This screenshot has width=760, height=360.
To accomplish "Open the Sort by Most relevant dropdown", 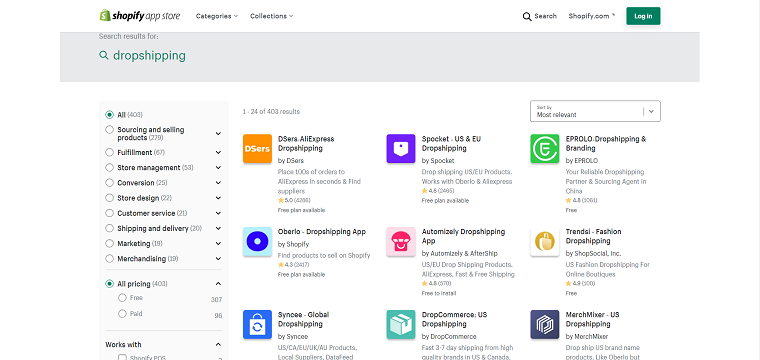I will tap(595, 111).
